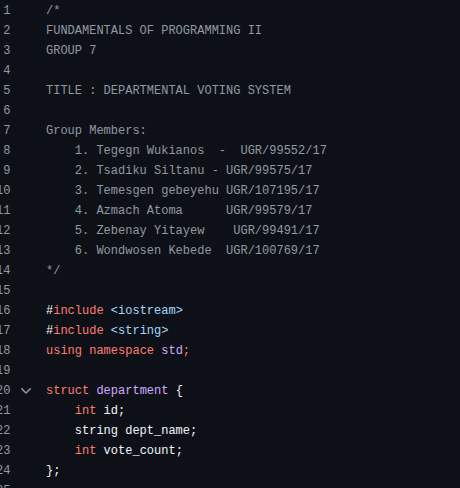Image resolution: width=460 pixels, height=488 pixels.
Task: Collapse the struct department code block
Action: [x=26, y=390]
